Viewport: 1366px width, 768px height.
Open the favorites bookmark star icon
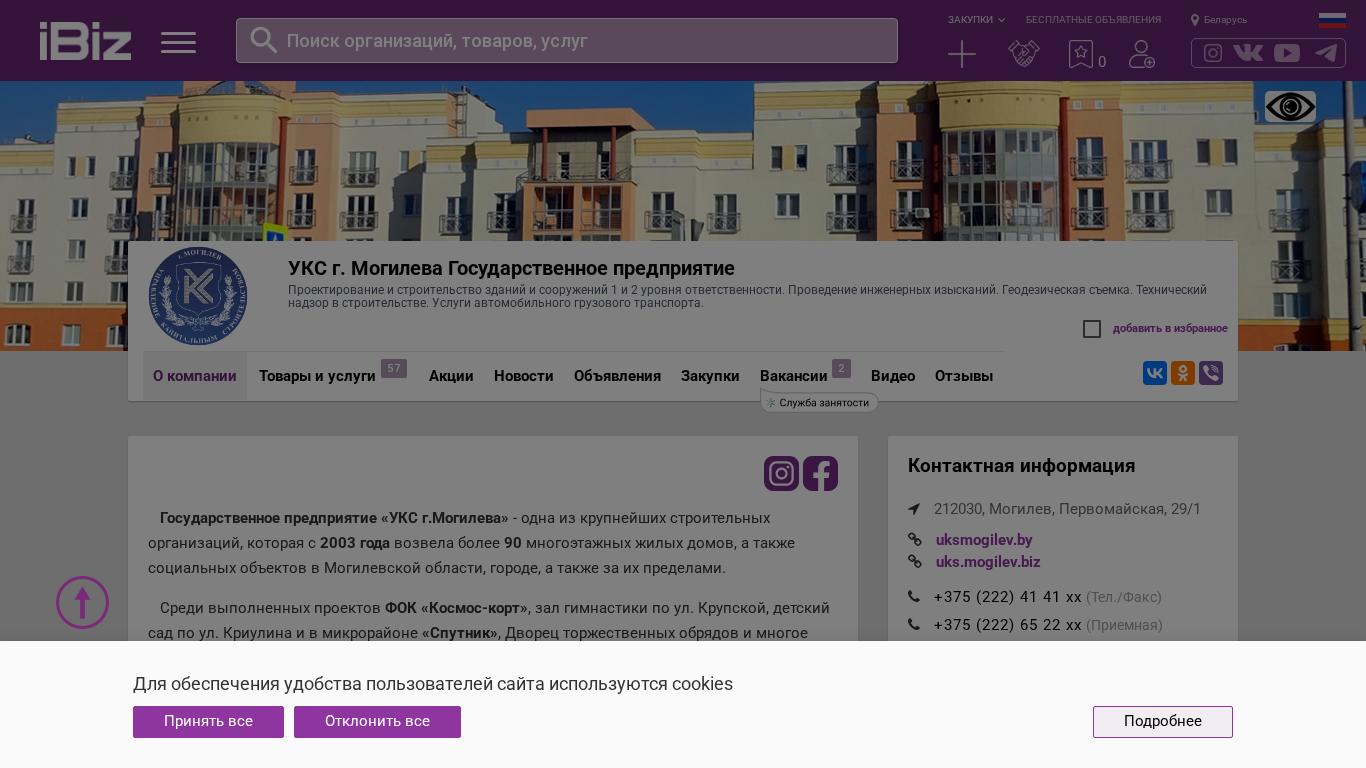pos(1081,54)
